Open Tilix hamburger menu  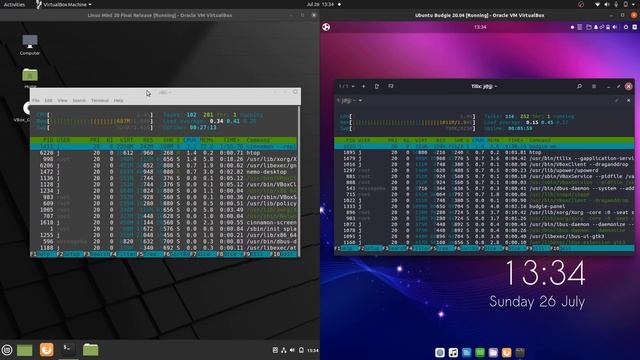click(x=594, y=86)
